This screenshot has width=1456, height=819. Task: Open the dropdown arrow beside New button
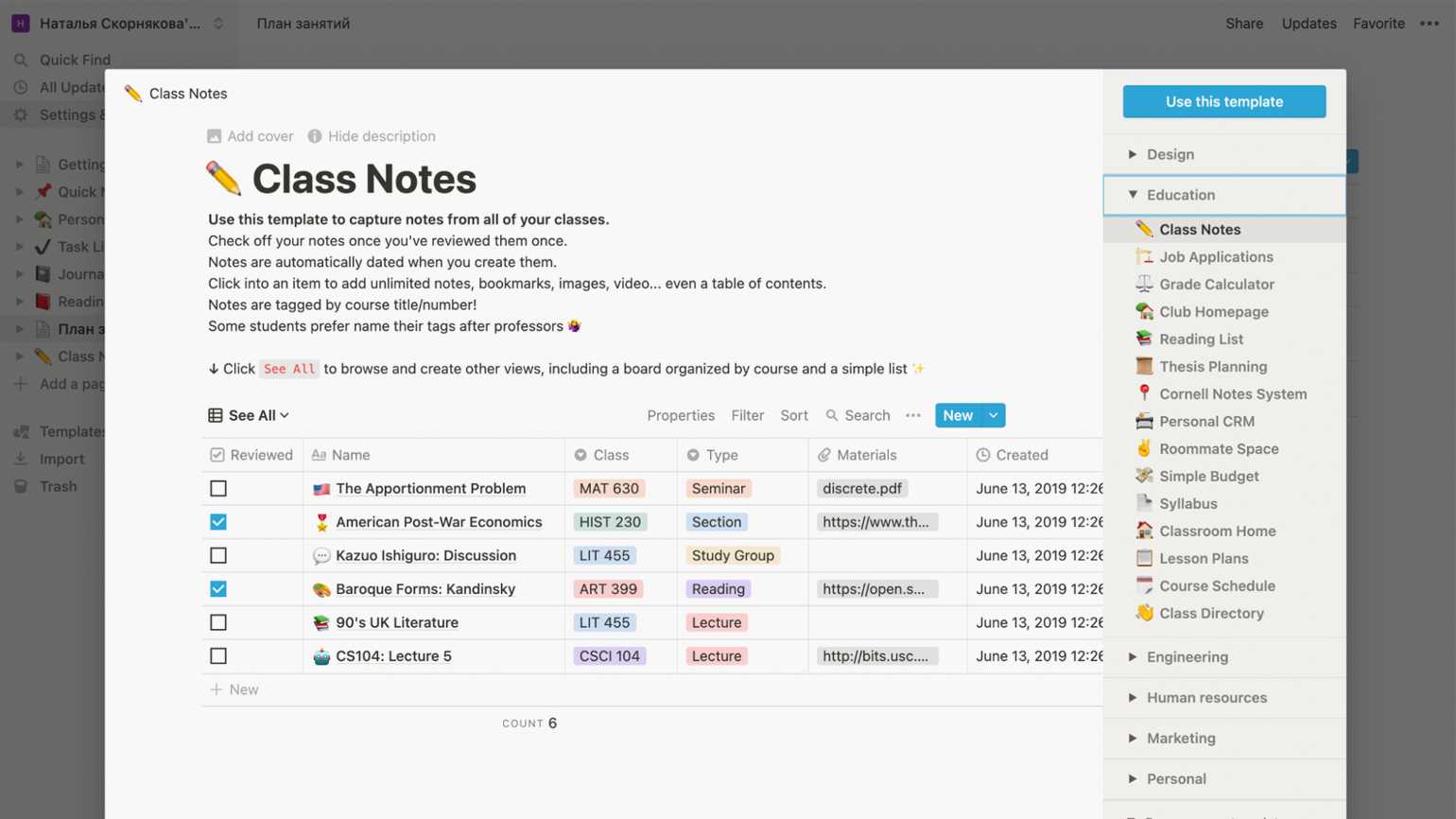click(993, 415)
